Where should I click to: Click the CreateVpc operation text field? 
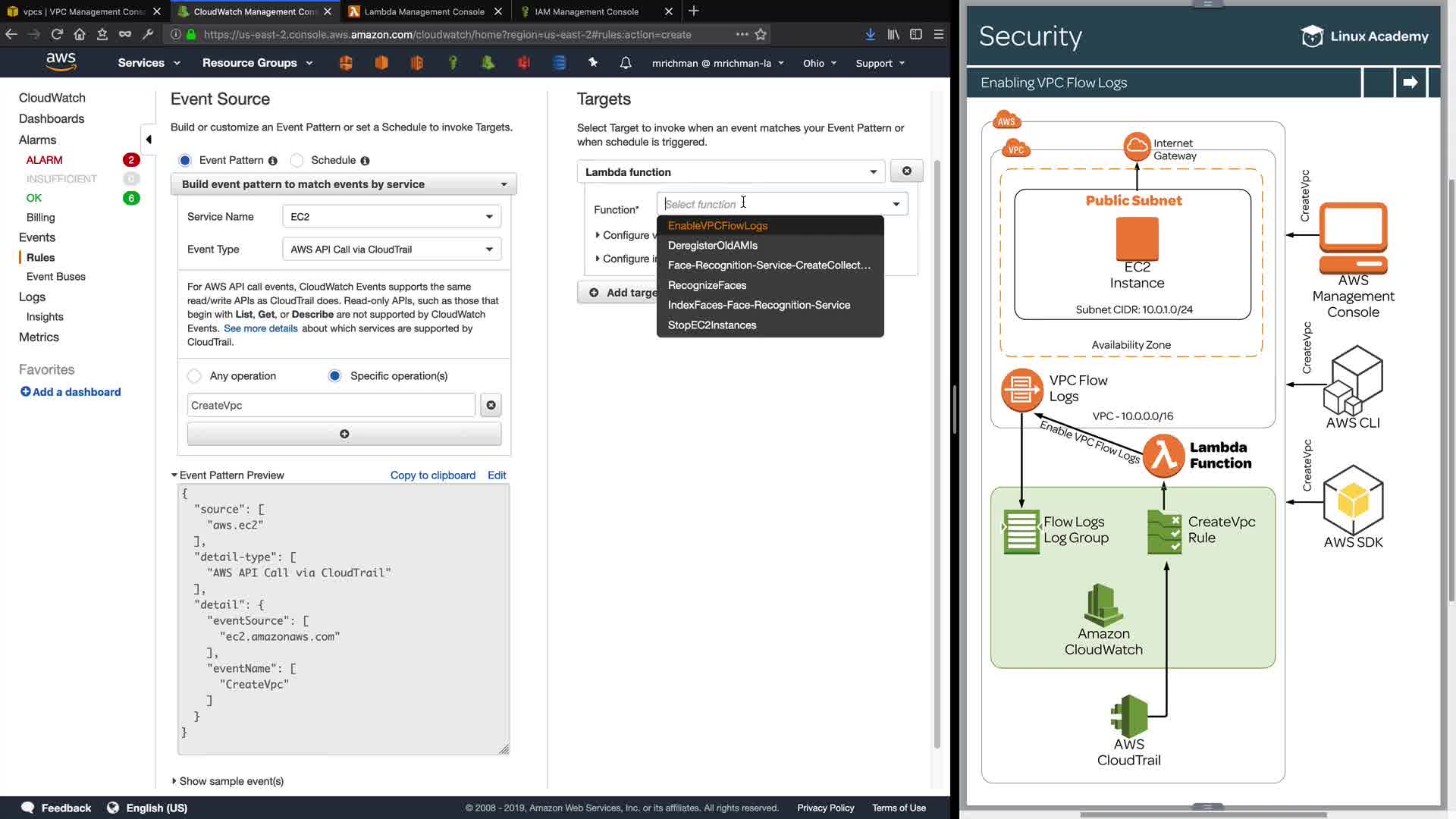(331, 406)
